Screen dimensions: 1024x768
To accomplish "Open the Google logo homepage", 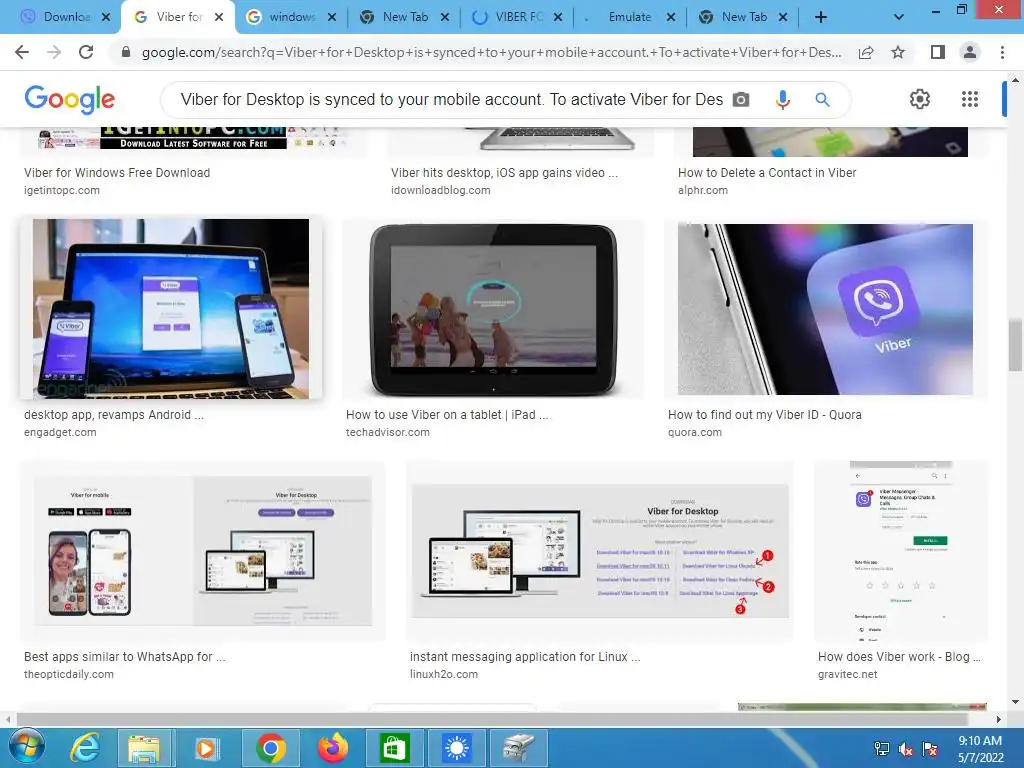I will (70, 99).
